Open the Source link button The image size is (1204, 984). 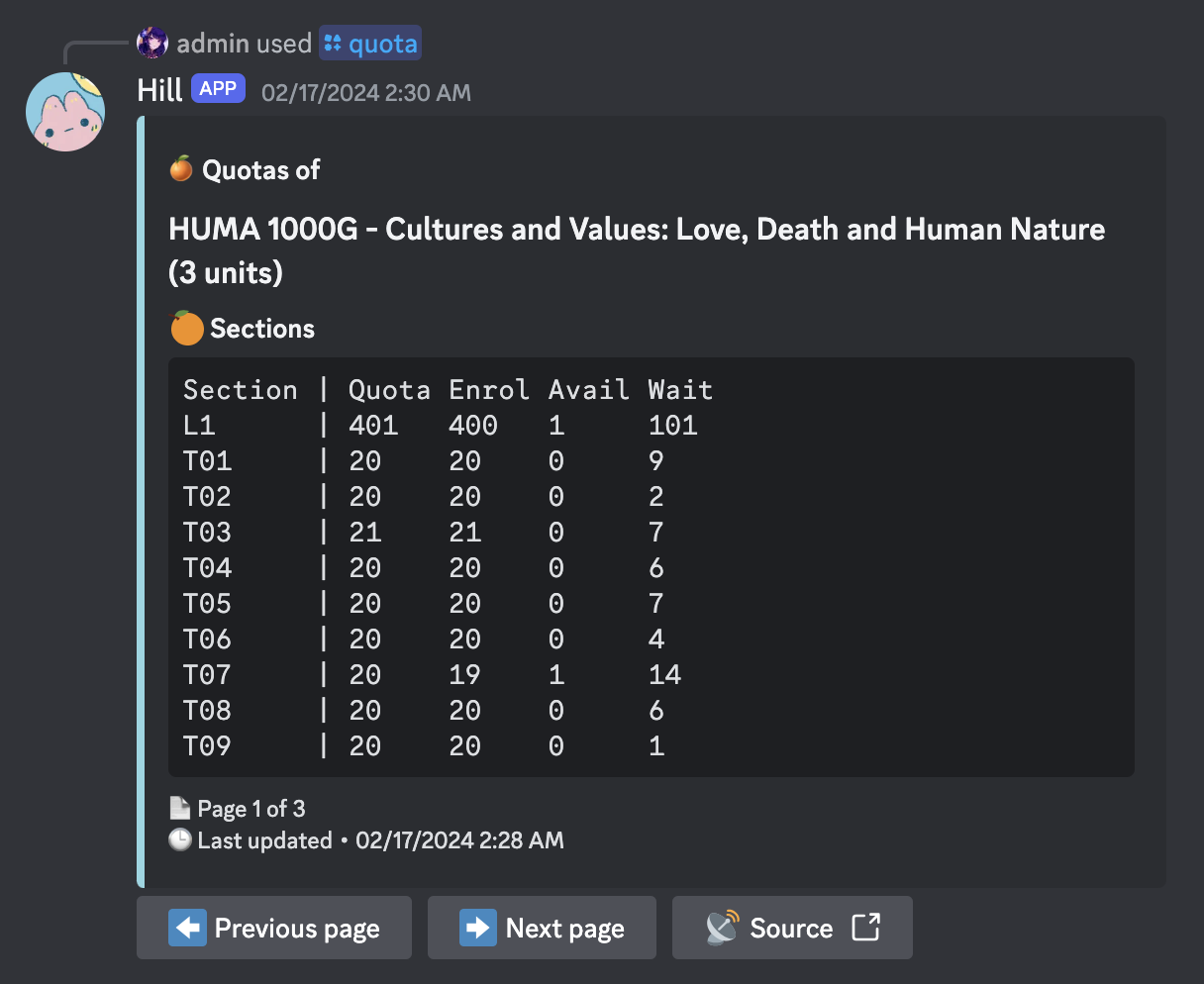[x=791, y=928]
